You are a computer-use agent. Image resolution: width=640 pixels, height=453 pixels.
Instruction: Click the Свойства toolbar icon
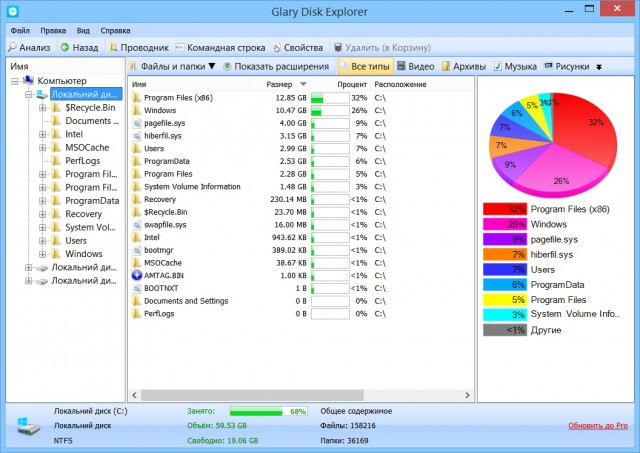pos(277,48)
